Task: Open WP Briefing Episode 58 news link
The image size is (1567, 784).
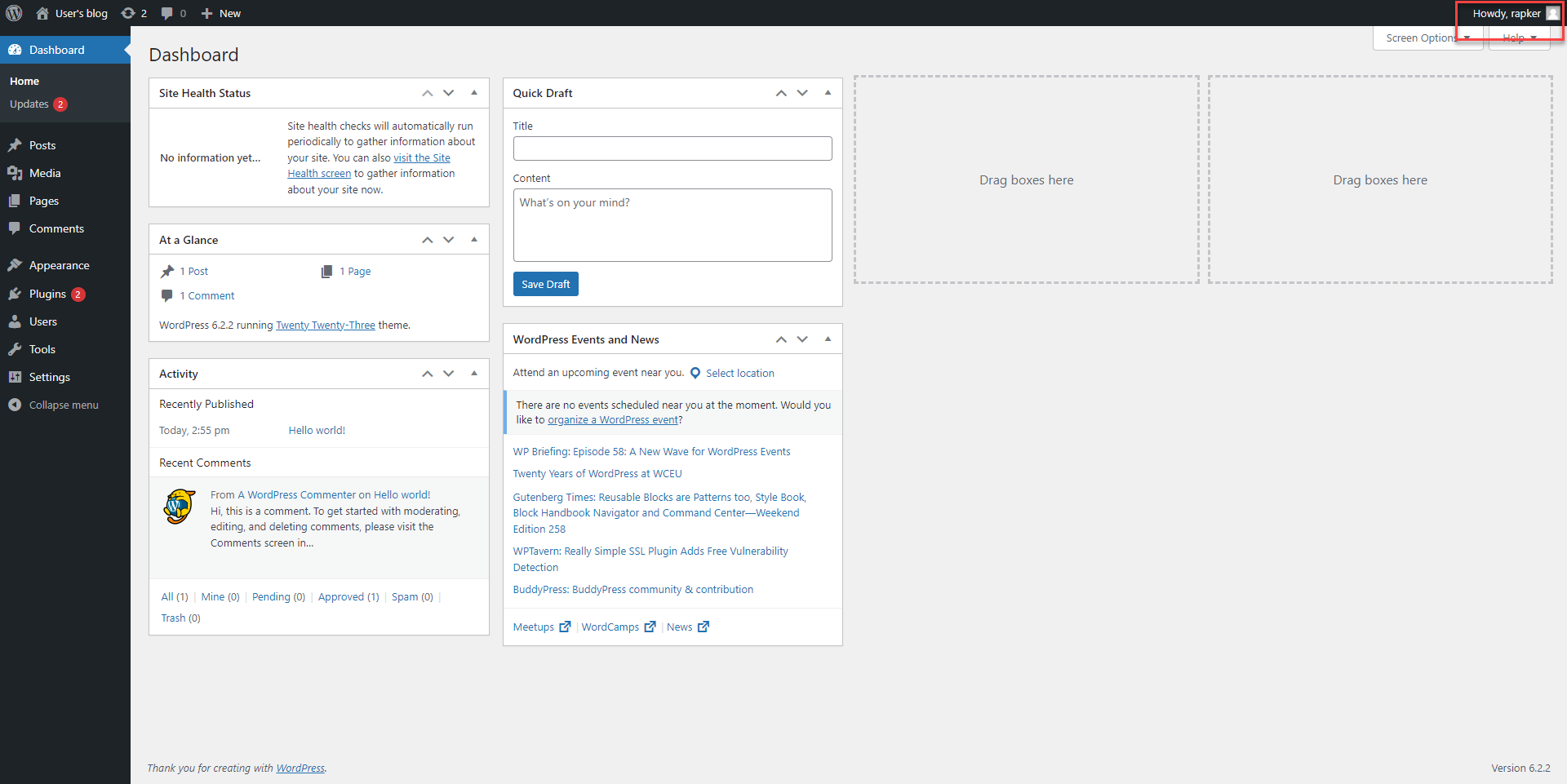Action: (x=651, y=452)
